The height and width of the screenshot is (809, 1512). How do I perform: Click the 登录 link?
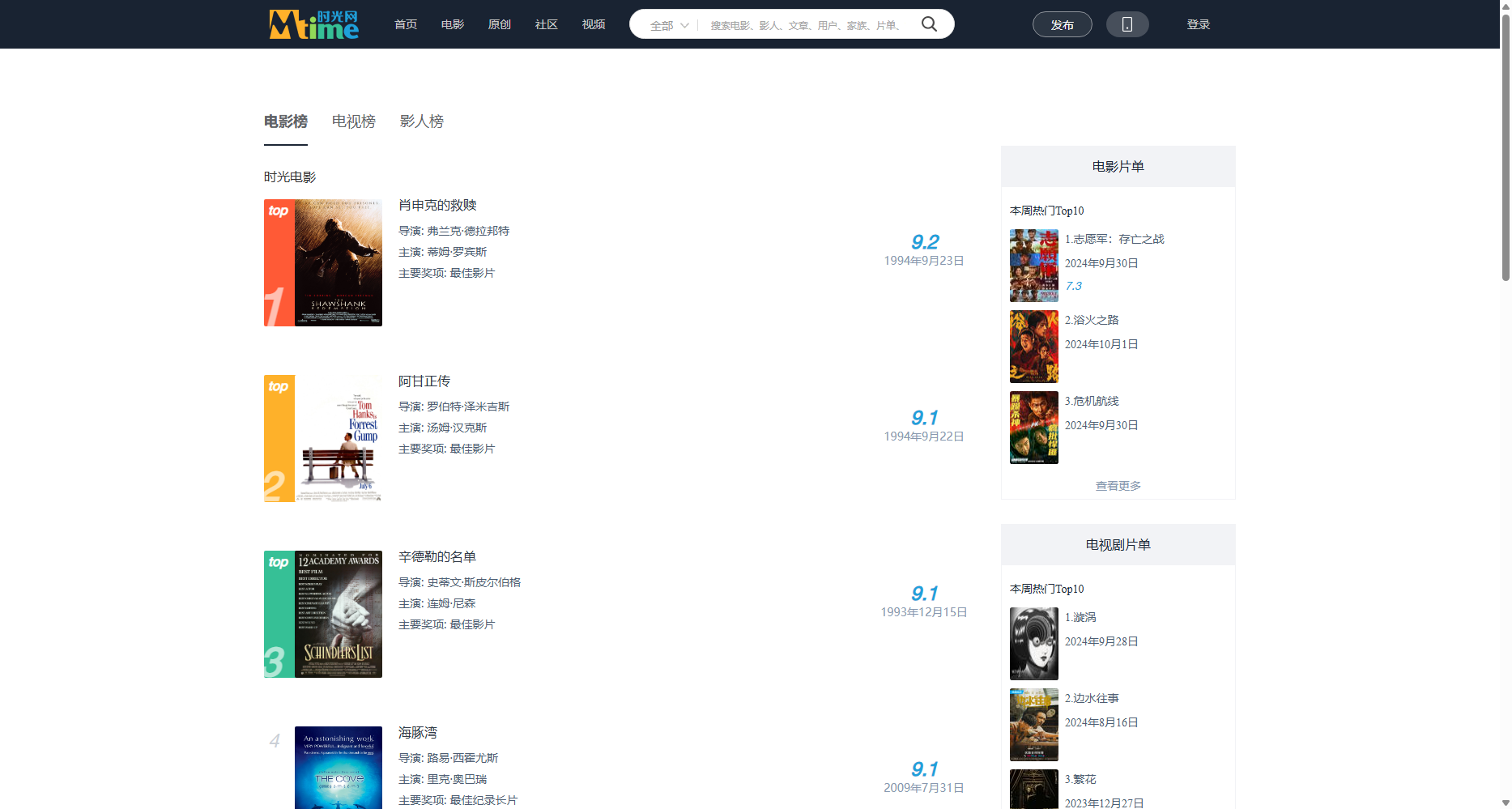(x=1199, y=24)
